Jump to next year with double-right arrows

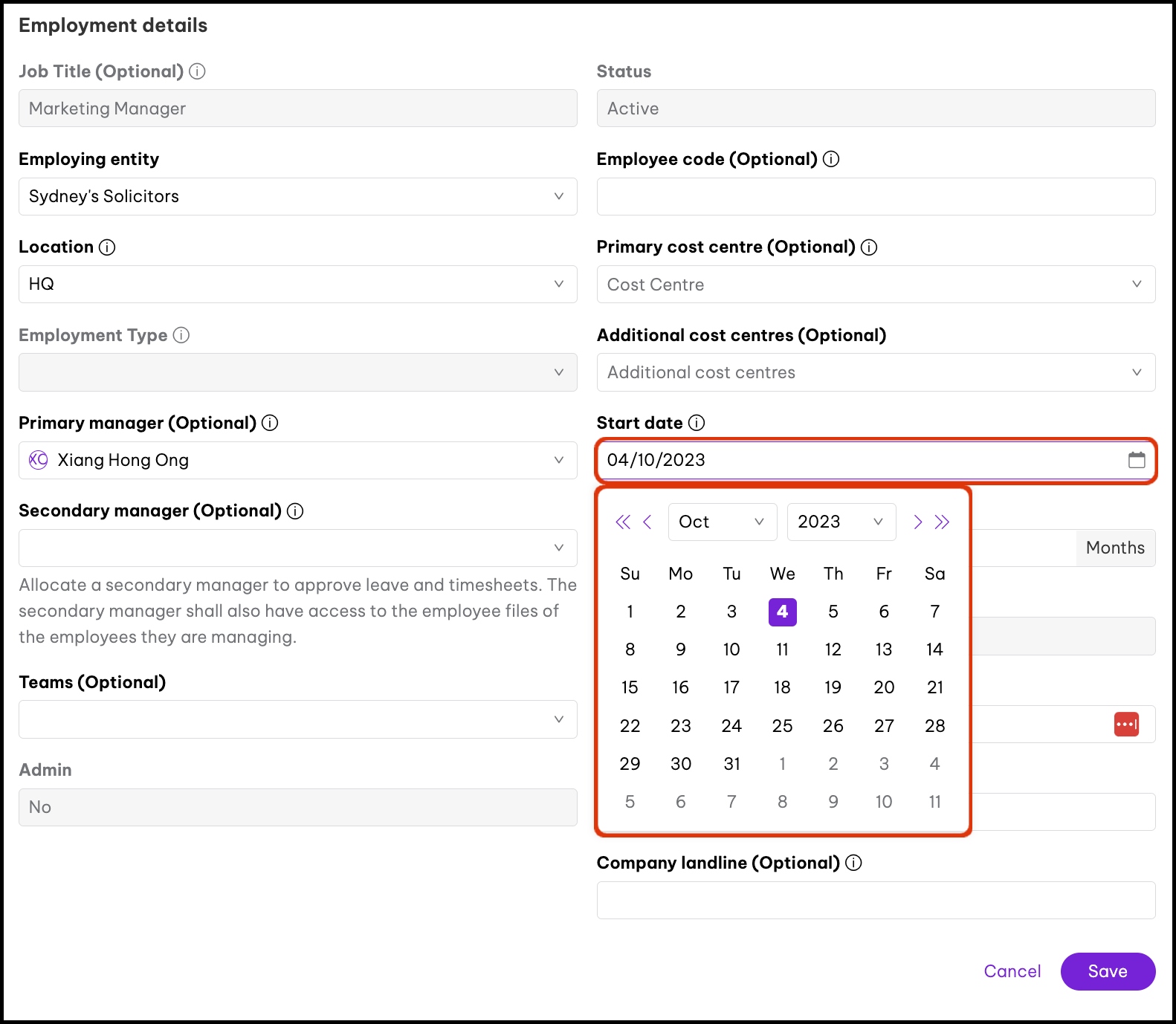click(942, 522)
